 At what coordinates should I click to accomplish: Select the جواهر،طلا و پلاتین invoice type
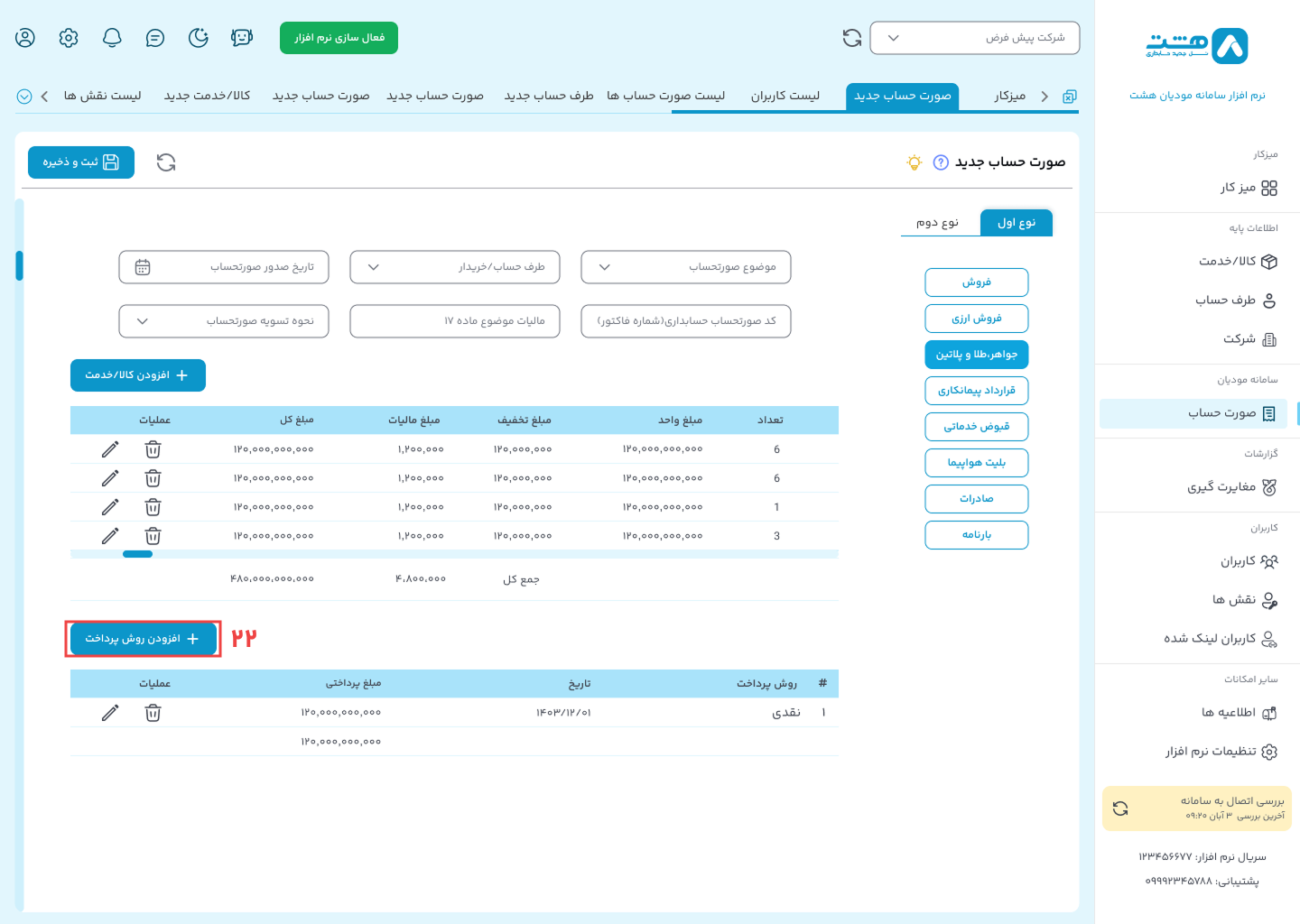[x=976, y=355]
